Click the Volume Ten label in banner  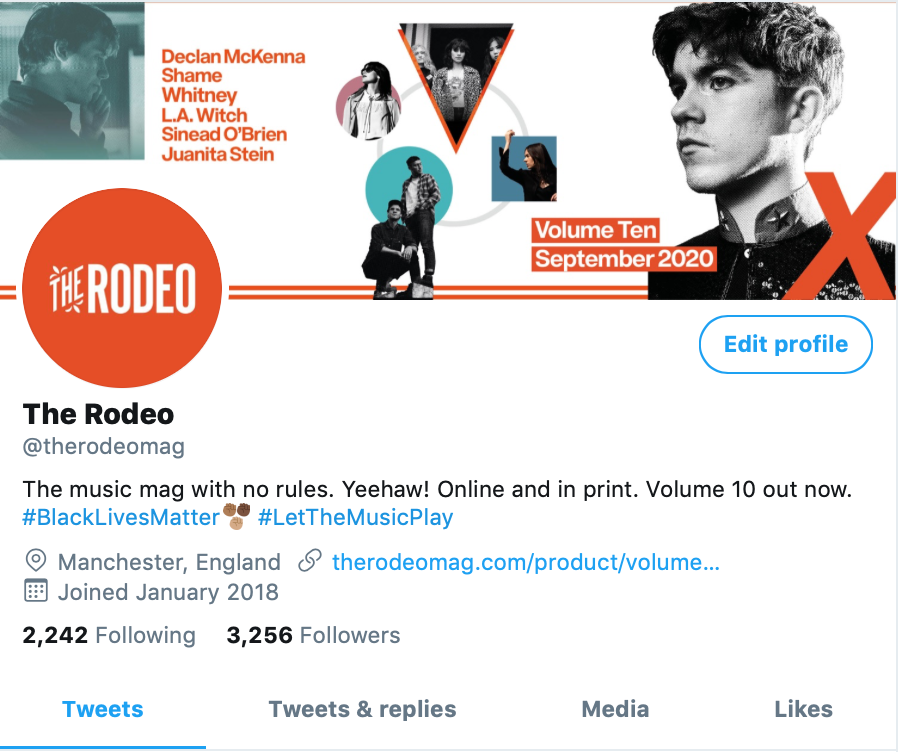595,230
